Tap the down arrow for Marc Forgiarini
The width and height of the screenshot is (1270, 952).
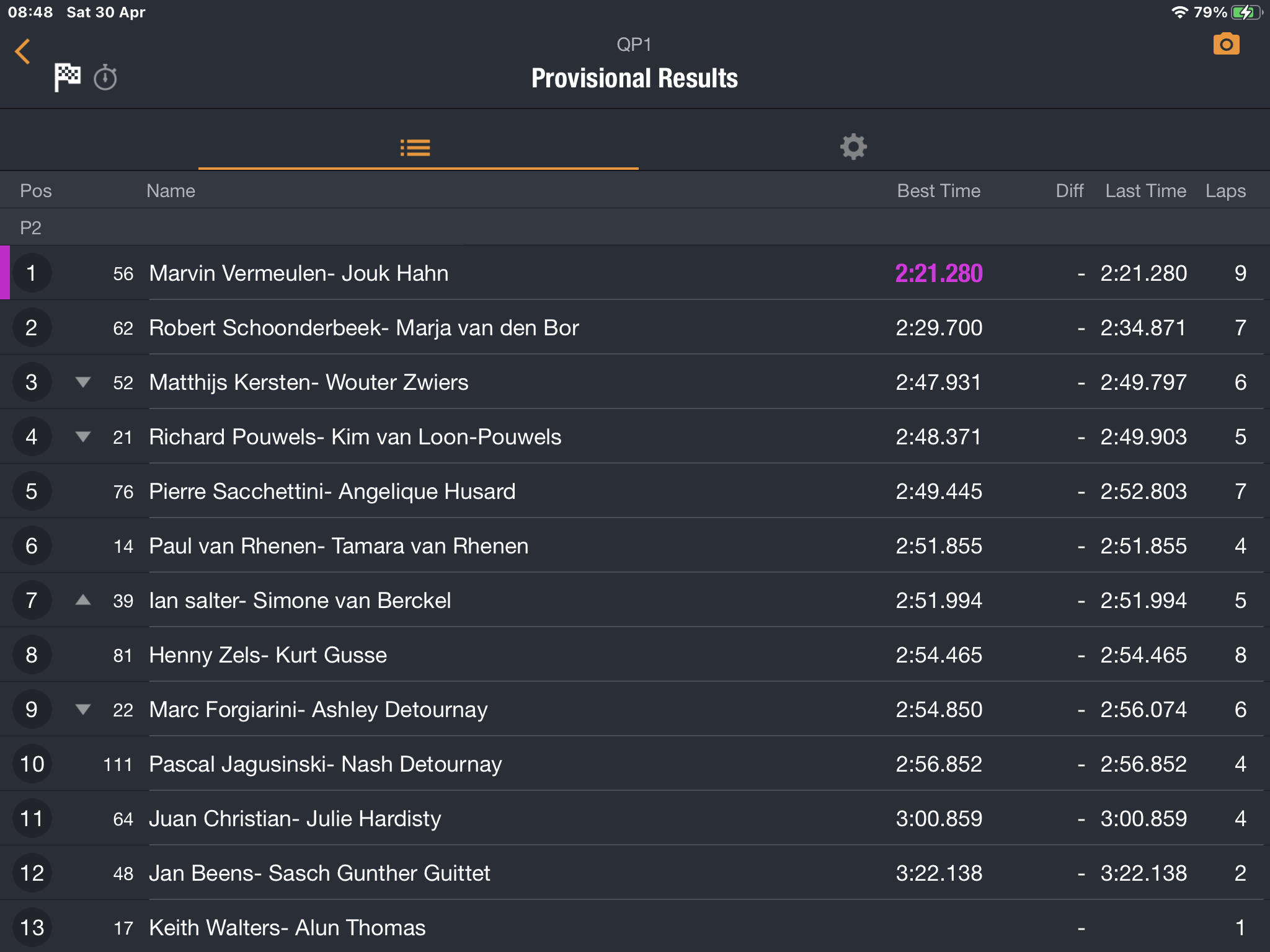pos(83,709)
